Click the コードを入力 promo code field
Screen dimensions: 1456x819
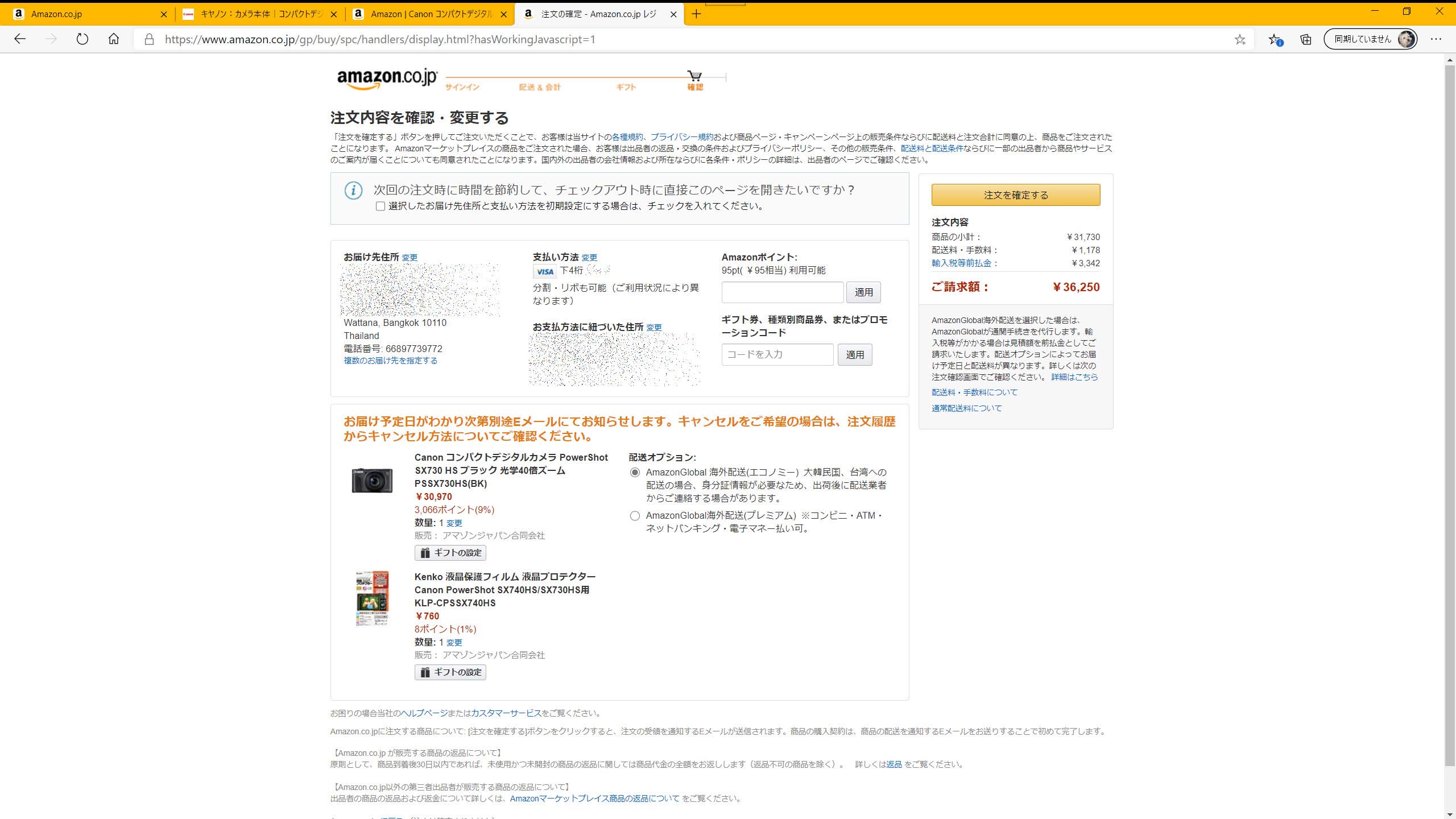[777, 354]
